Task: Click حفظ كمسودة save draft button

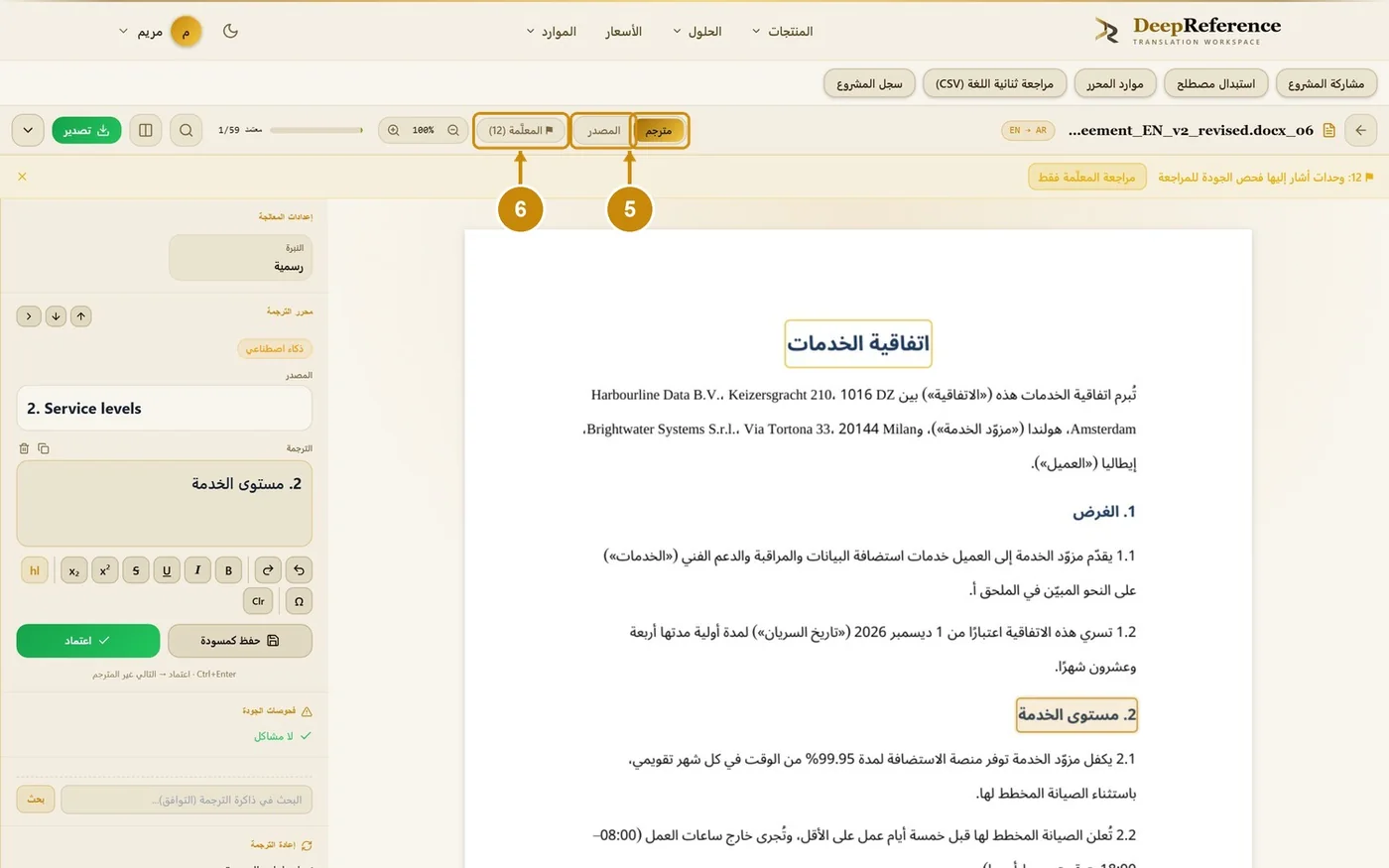Action: tap(240, 641)
